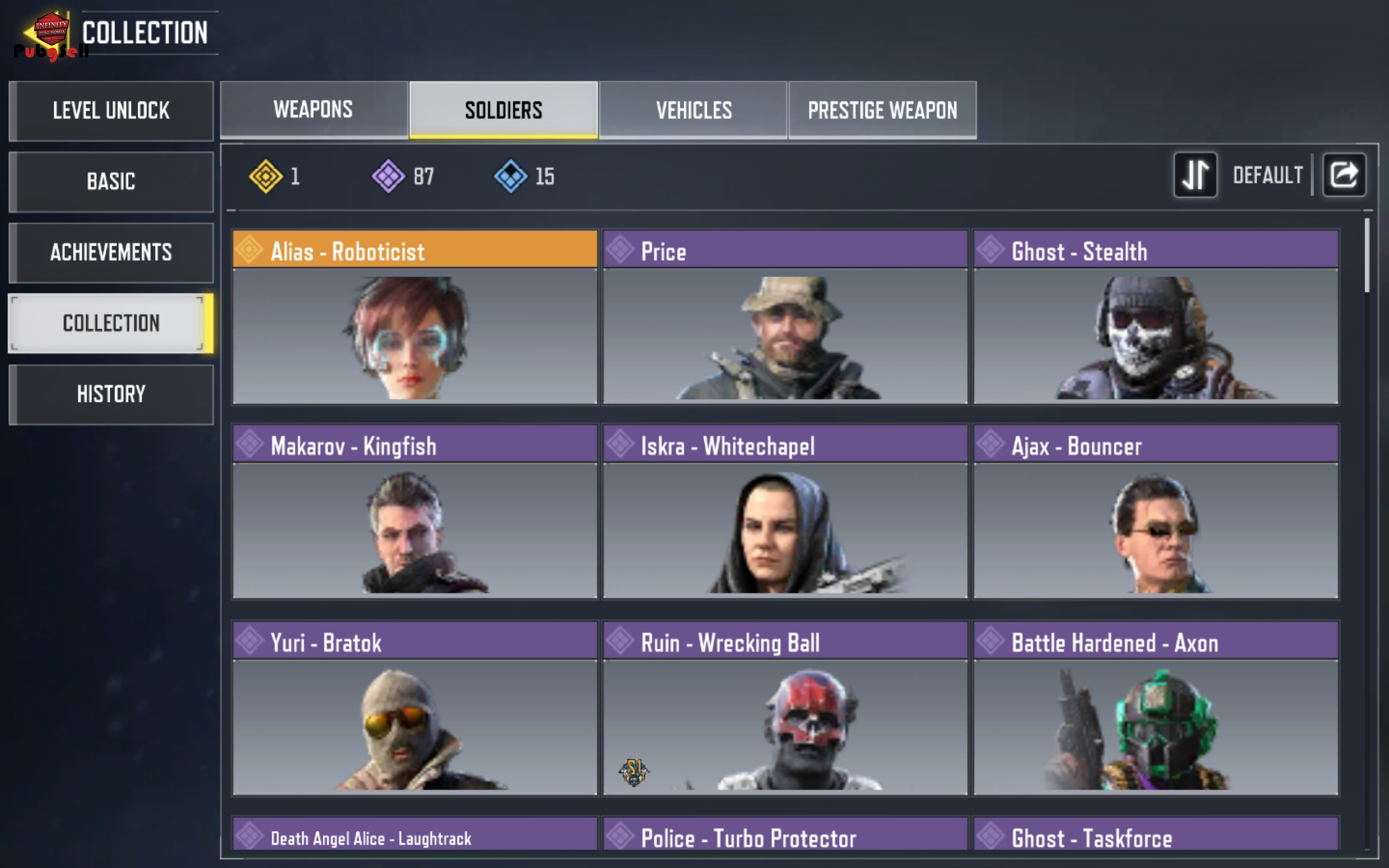Select the purple epic rarity filter icon
The height and width of the screenshot is (868, 1389).
coord(388,176)
